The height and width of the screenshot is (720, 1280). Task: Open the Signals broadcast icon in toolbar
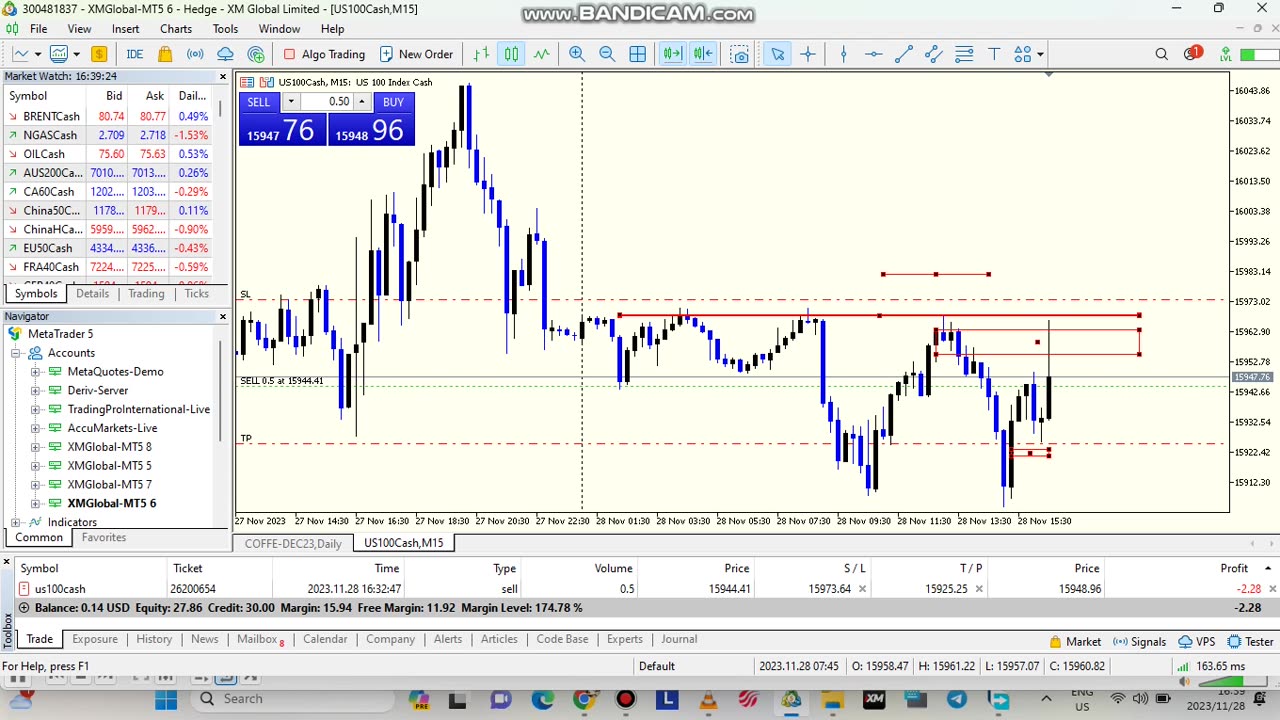coord(195,54)
